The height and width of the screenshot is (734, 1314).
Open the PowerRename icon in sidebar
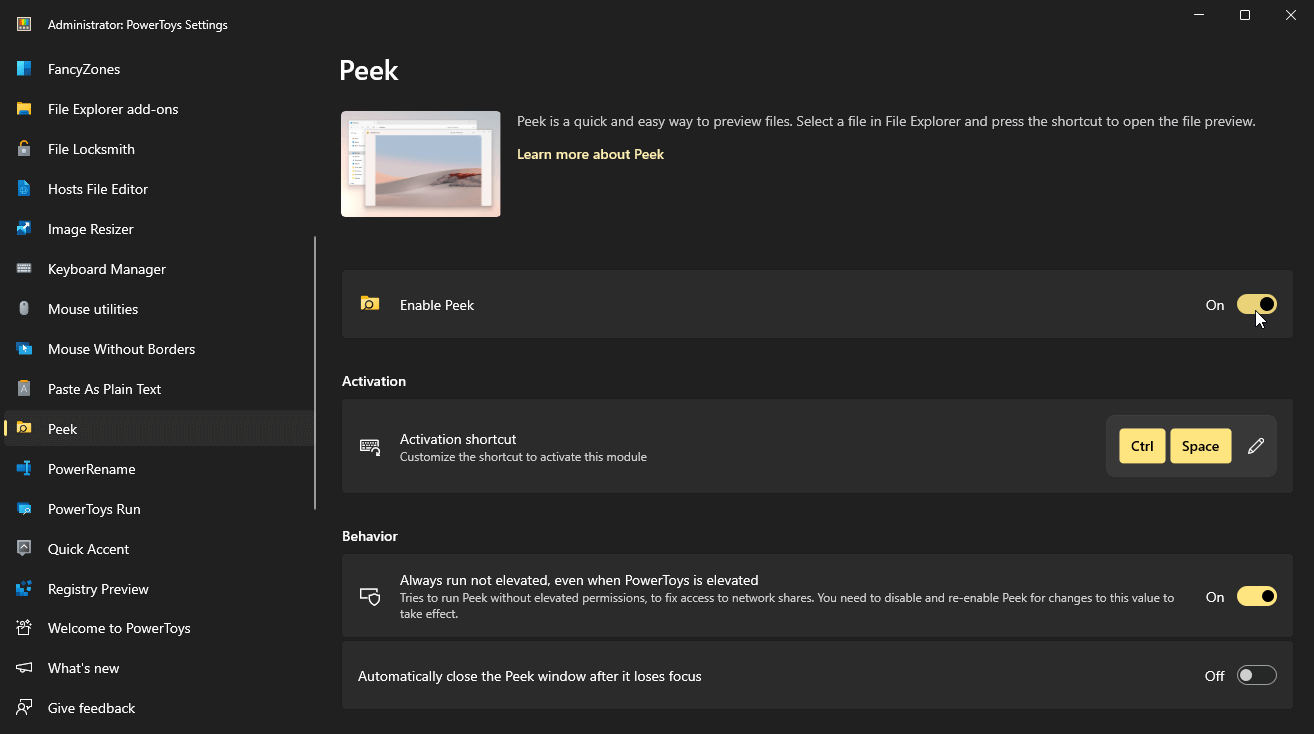point(24,469)
